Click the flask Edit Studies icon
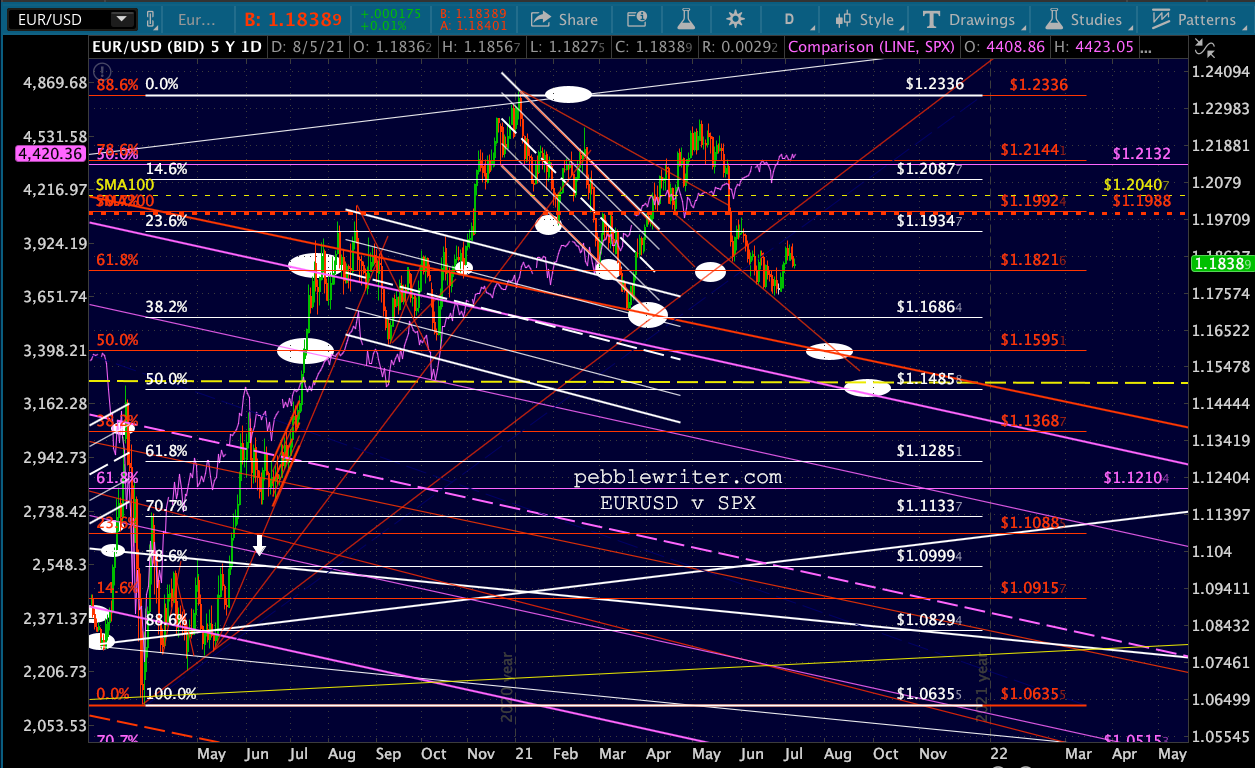The width and height of the screenshot is (1255, 768). 686,19
